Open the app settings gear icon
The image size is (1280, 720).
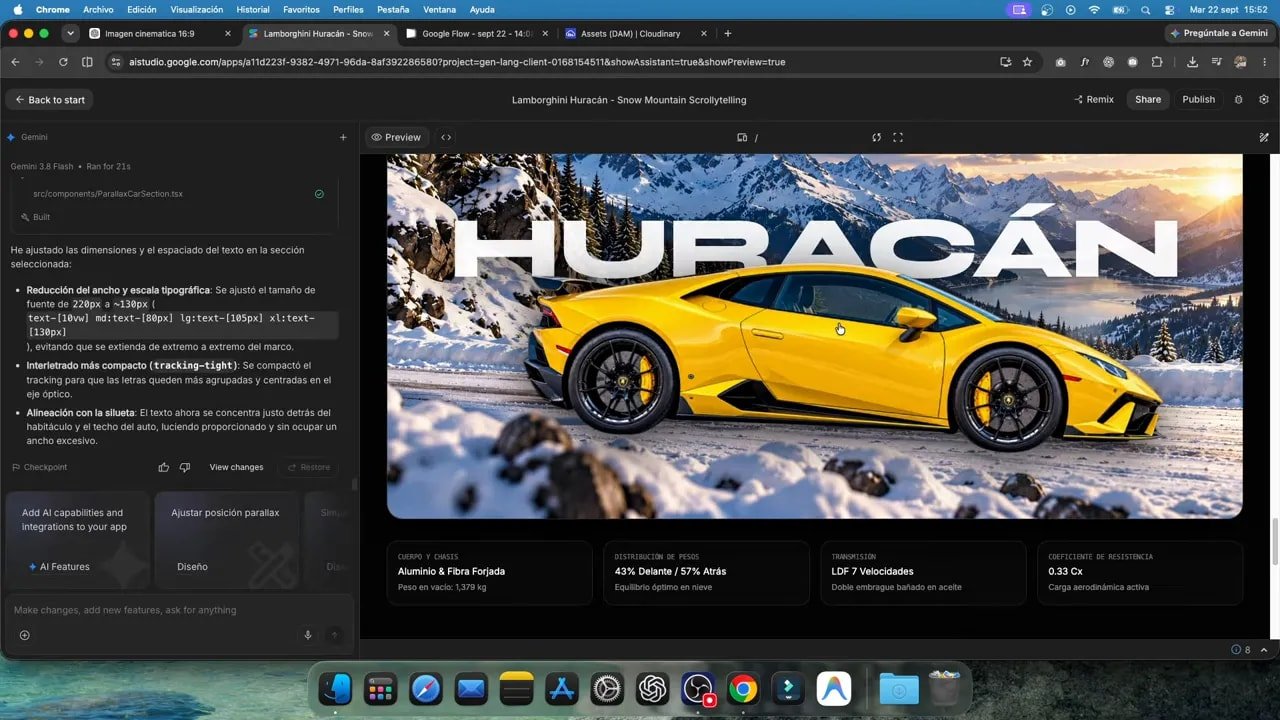[x=1264, y=100]
